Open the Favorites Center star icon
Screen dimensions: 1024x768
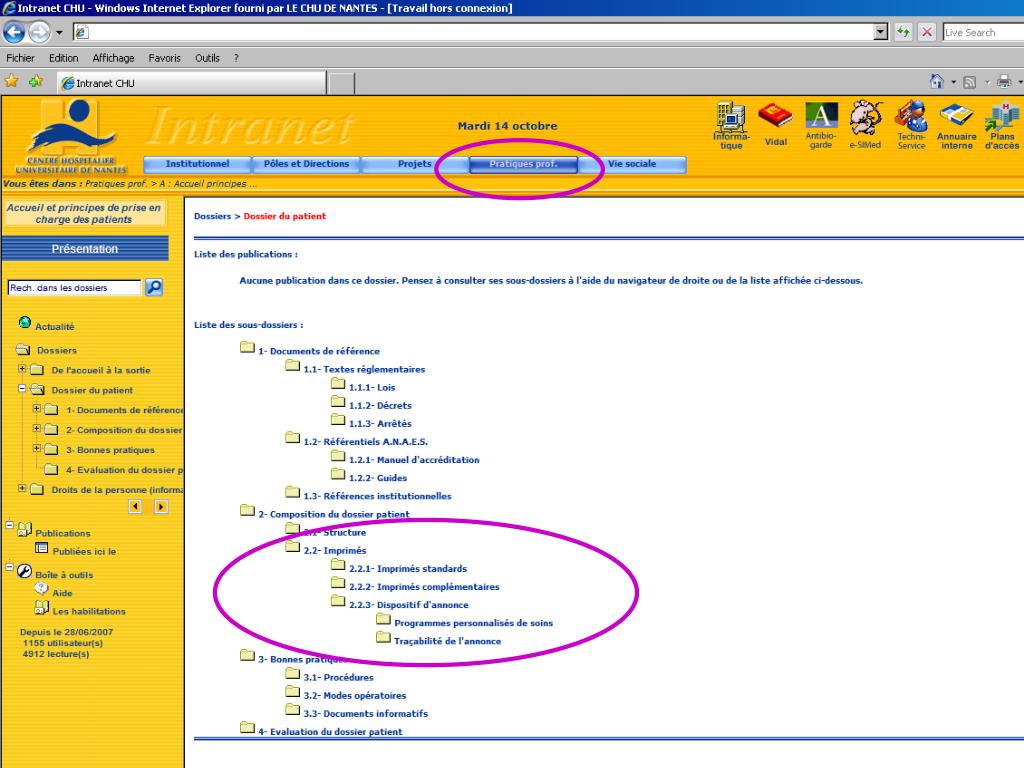click(11, 81)
